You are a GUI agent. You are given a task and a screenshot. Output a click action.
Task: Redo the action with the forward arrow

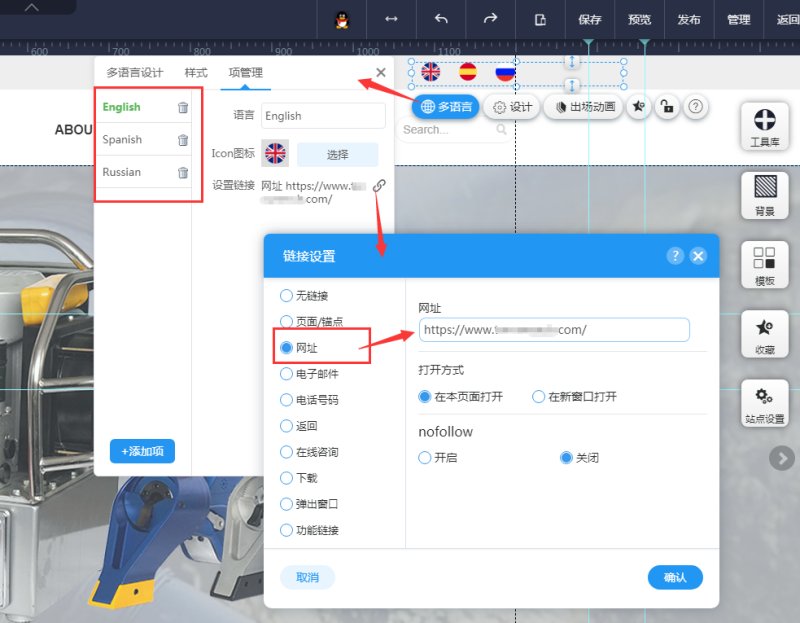[x=490, y=19]
